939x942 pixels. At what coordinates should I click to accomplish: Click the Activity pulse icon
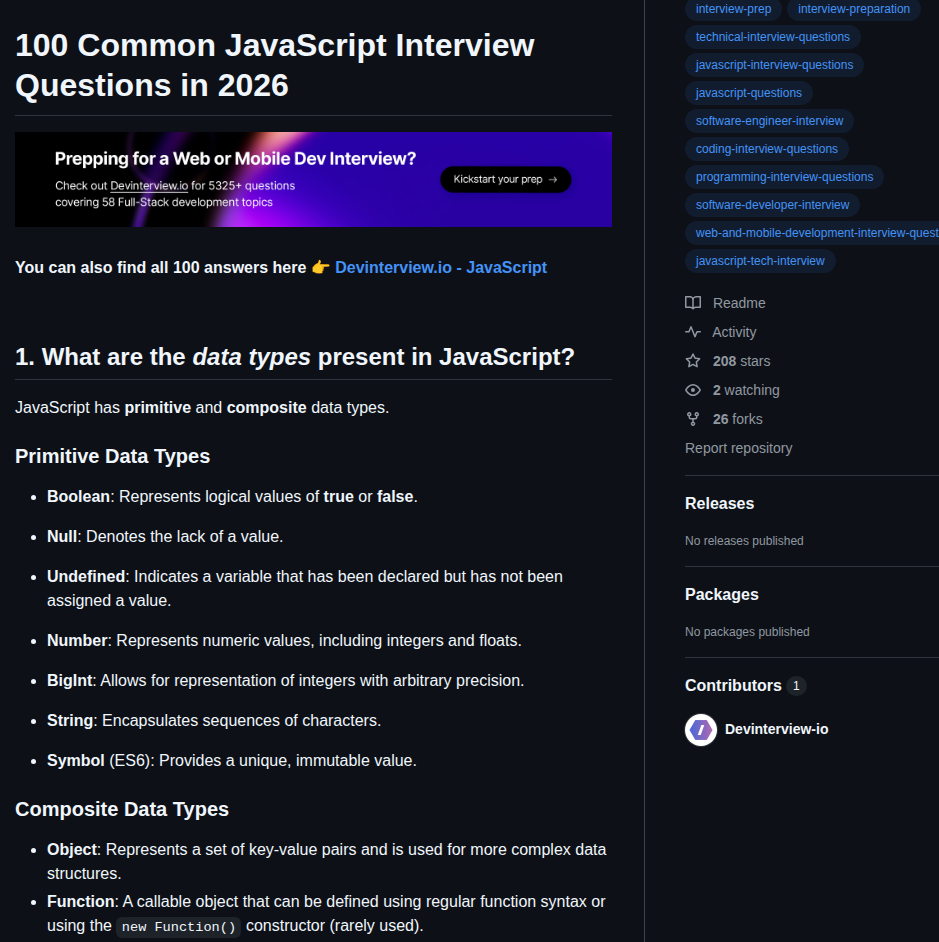point(693,332)
